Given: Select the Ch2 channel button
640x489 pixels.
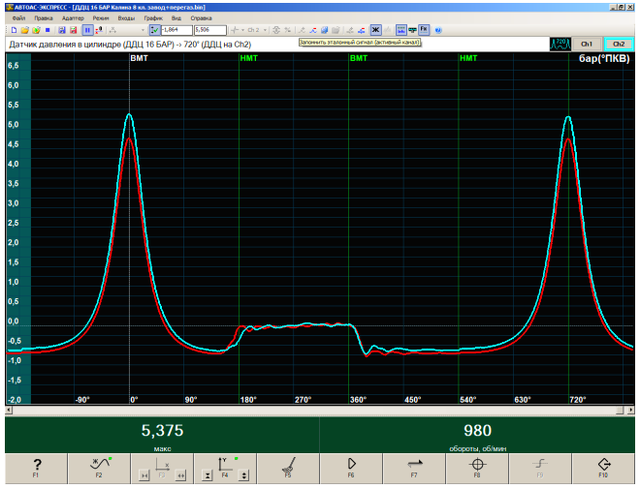Looking at the screenshot, I should click(619, 44).
